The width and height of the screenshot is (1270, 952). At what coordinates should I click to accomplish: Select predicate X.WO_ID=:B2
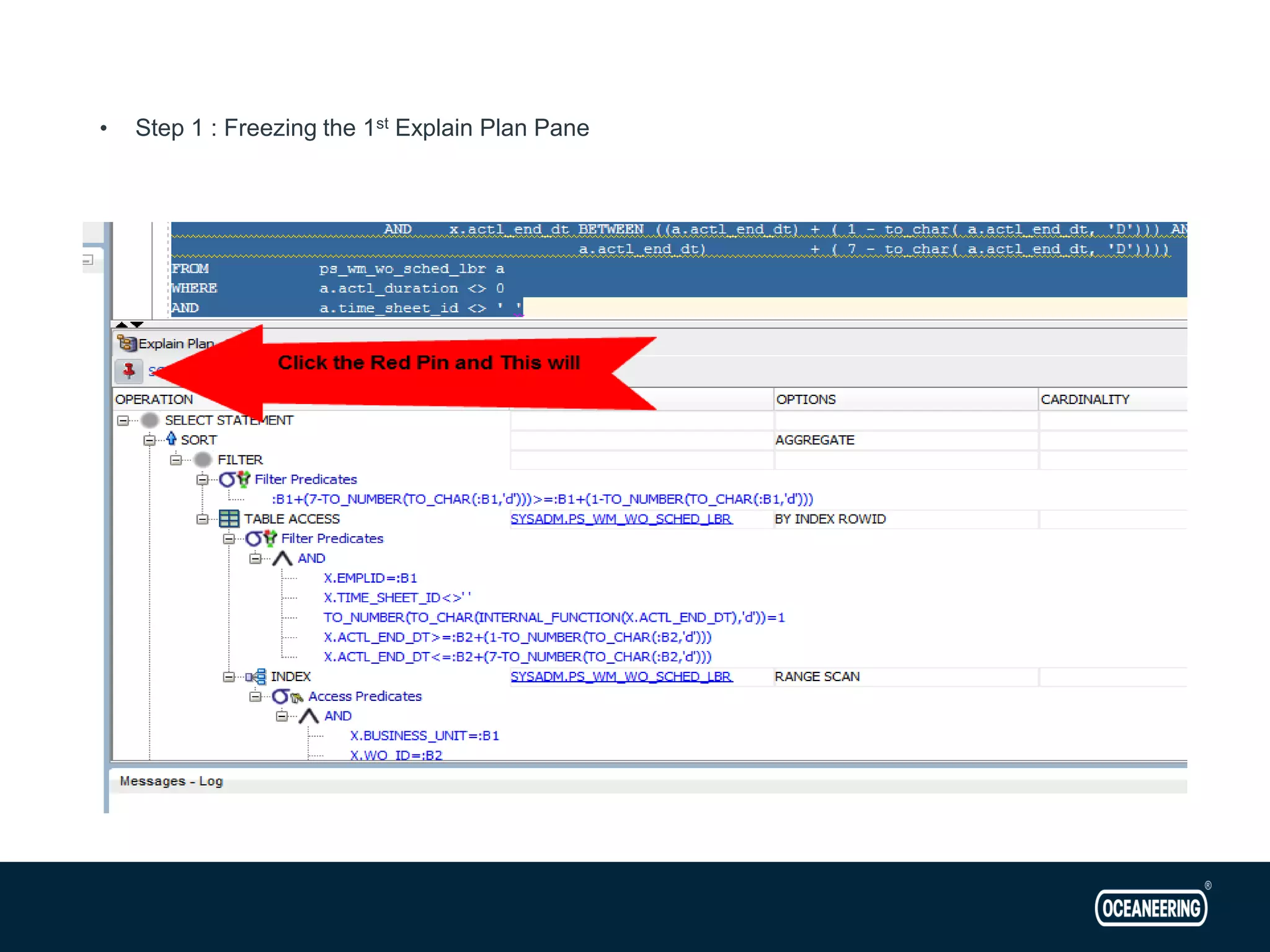coord(396,755)
